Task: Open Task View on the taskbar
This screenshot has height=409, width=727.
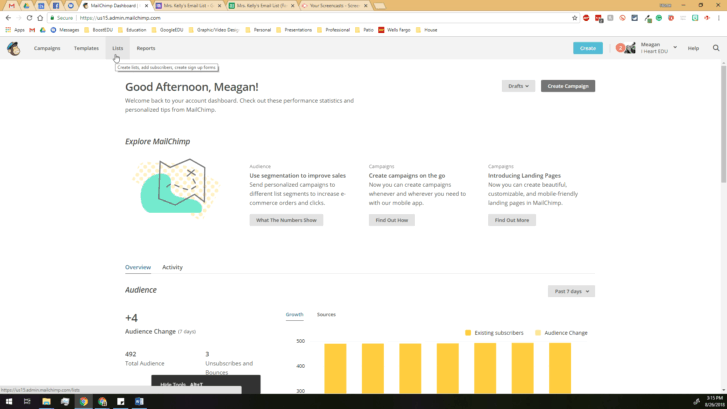Action: pyautogui.click(x=27, y=402)
